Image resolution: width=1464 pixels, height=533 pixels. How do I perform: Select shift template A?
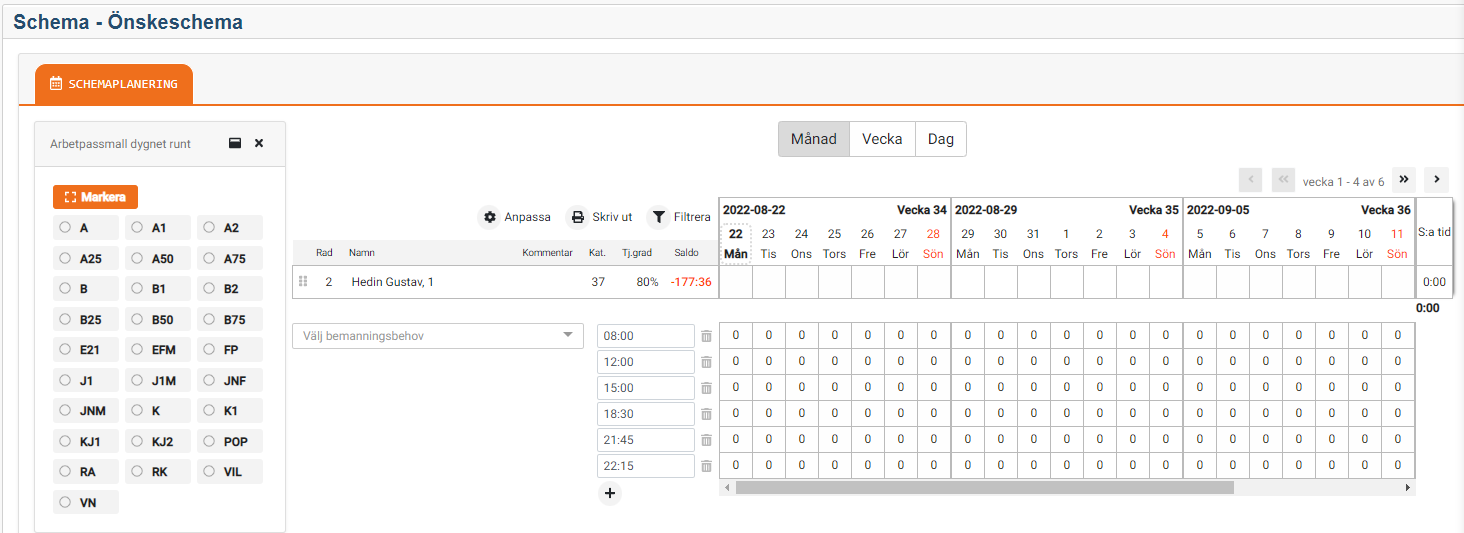pyautogui.click(x=86, y=227)
